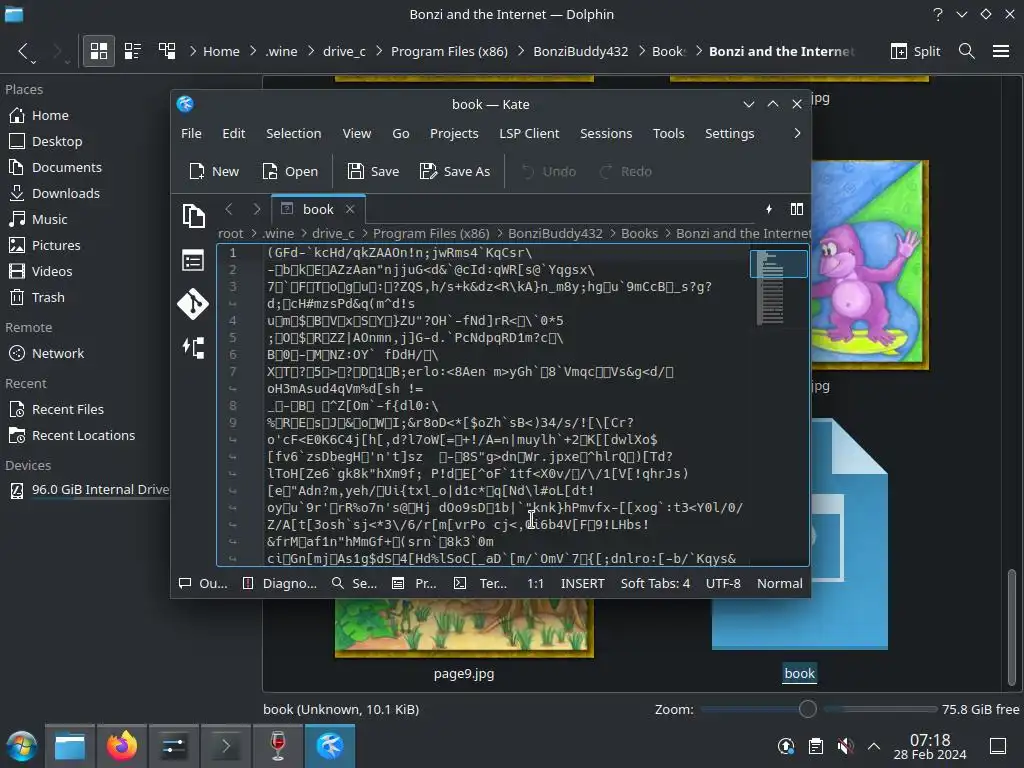This screenshot has width=1024, height=768.
Task: Open Firefox from the taskbar
Action: coord(122,746)
